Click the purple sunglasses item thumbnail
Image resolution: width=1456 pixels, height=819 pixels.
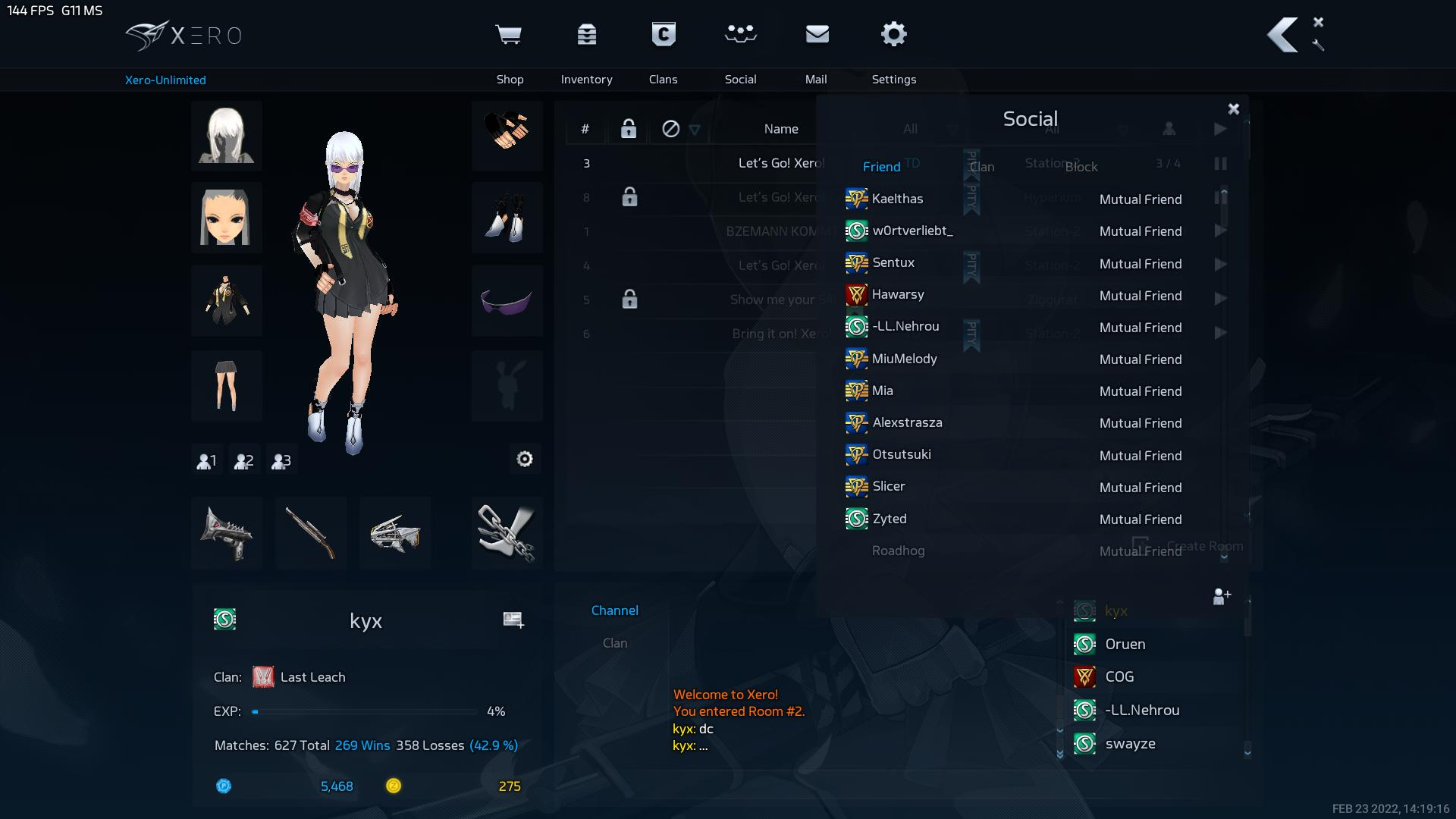(507, 302)
